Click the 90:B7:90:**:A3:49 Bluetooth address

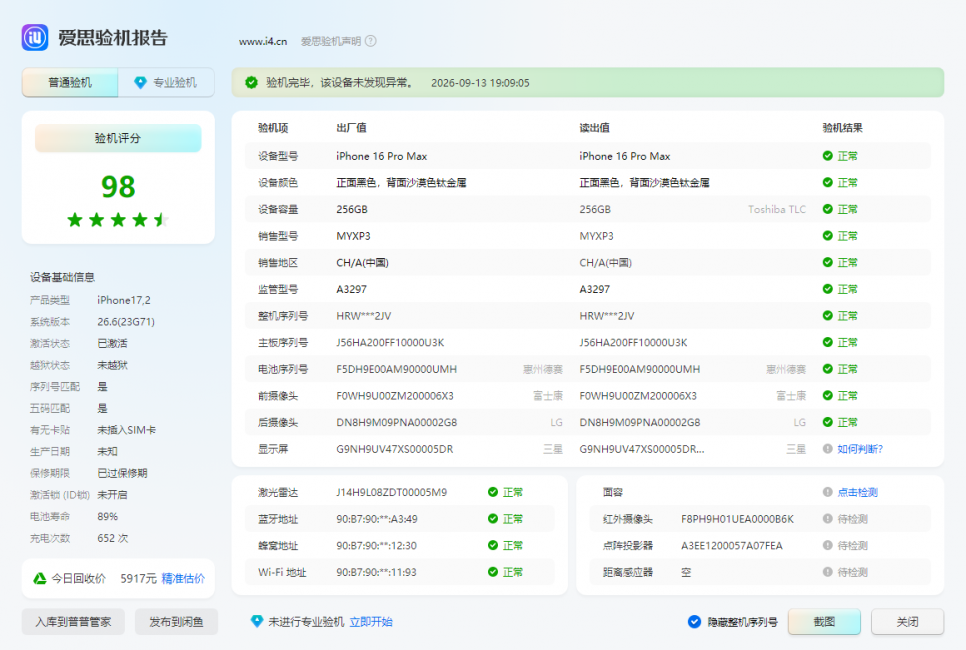click(x=376, y=519)
